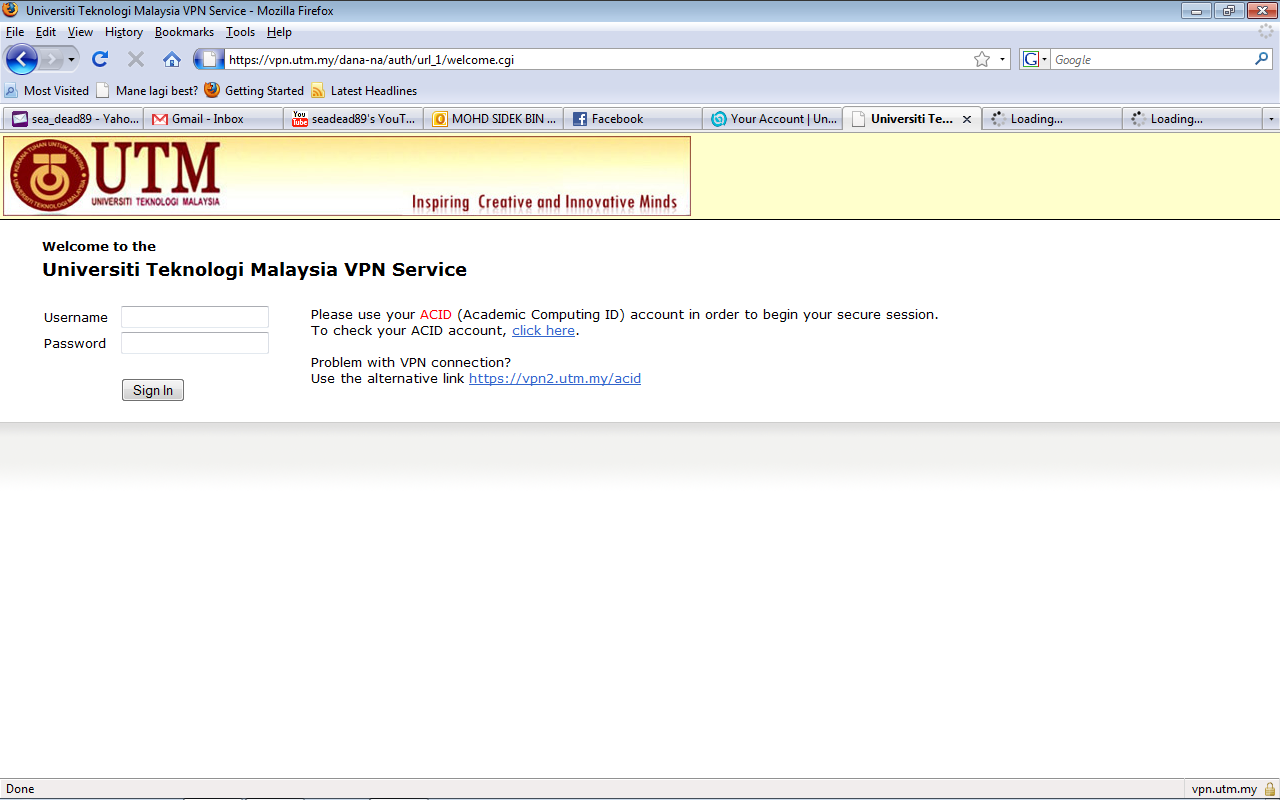This screenshot has height=800, width=1280.
Task: Bookmark this page with the star icon
Action: 982,59
